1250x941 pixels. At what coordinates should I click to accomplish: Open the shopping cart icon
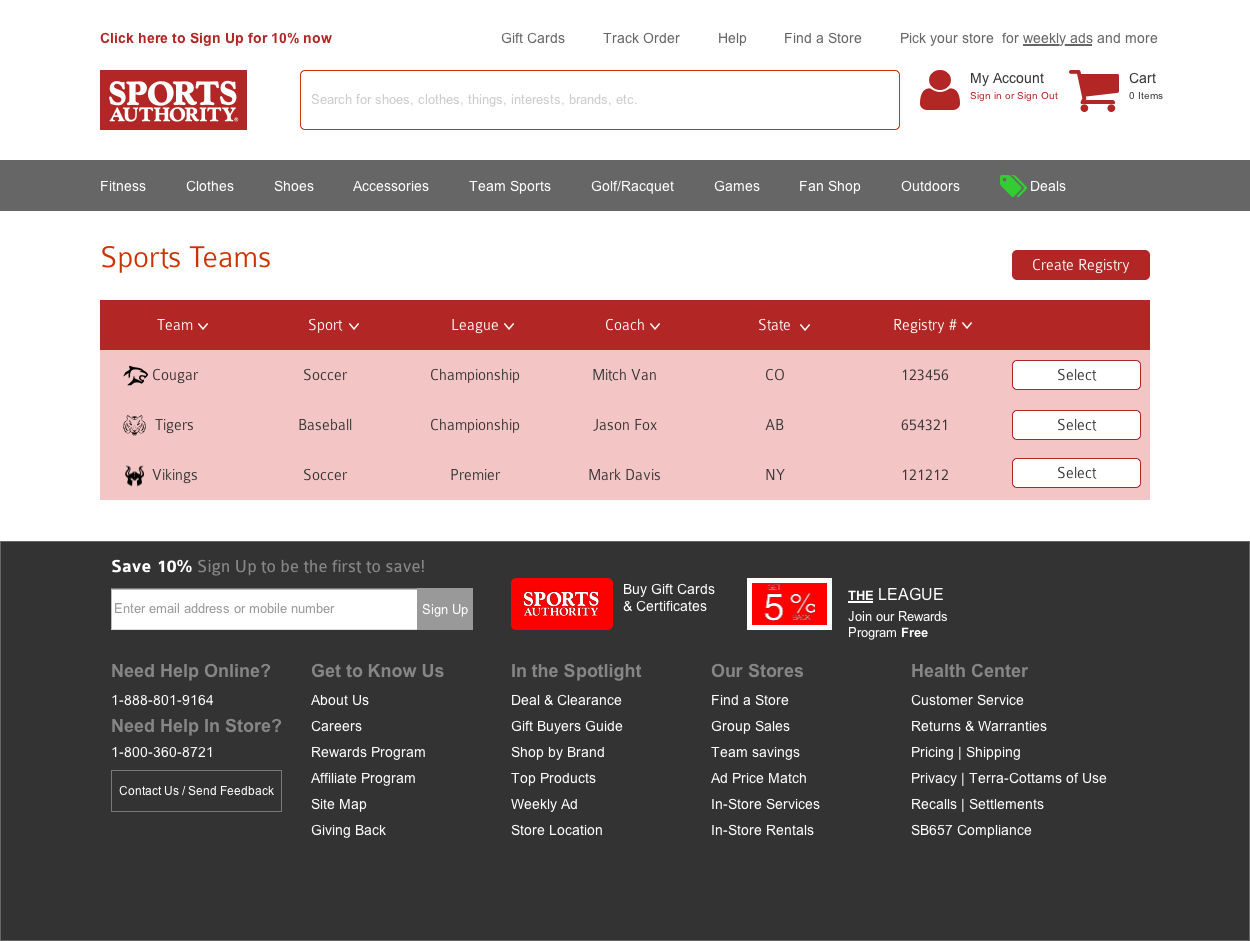(1094, 90)
